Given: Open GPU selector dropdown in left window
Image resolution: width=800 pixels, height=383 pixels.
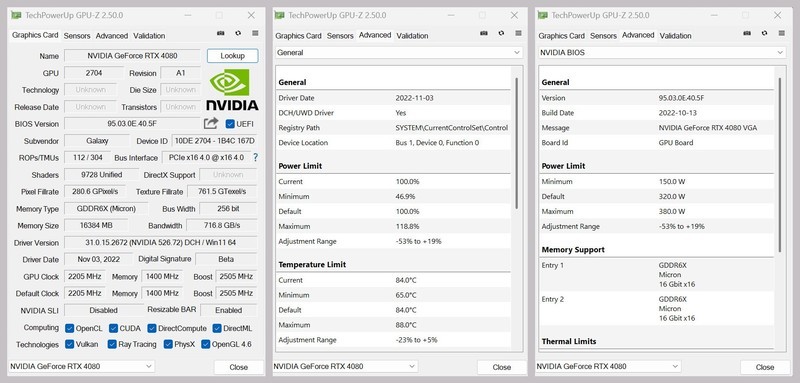Looking at the screenshot, I should coord(81,366).
